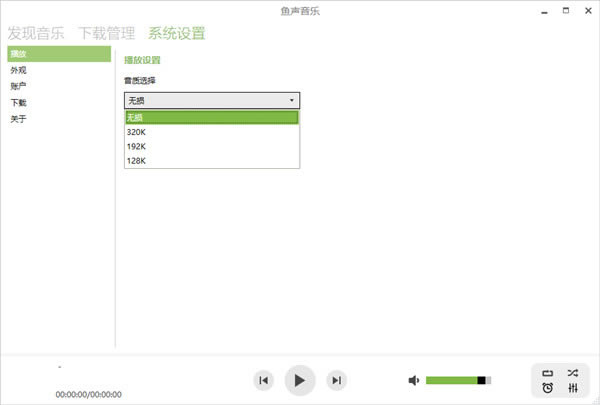Collapse the audio quality dropdown arrow
This screenshot has width=600, height=405.
click(x=292, y=100)
